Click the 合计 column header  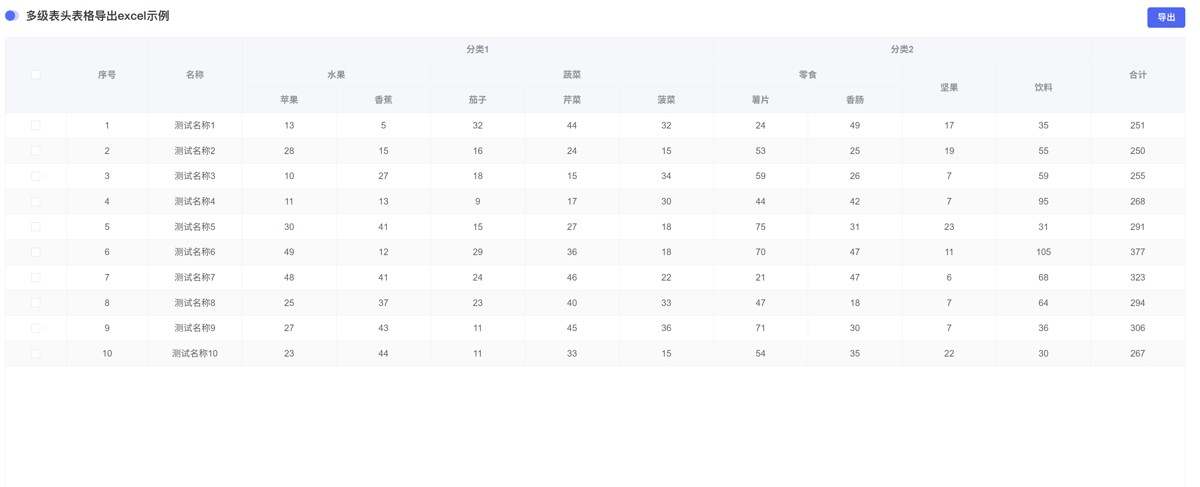click(1138, 75)
